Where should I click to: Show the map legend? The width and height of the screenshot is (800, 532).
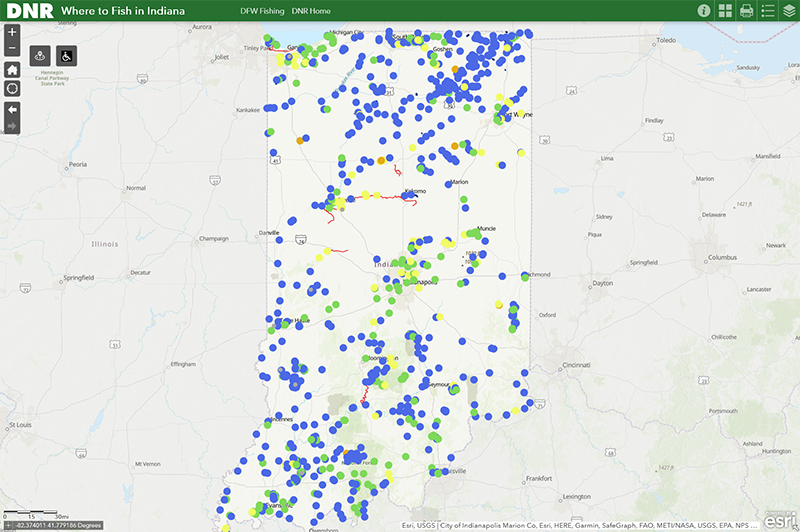[768, 11]
